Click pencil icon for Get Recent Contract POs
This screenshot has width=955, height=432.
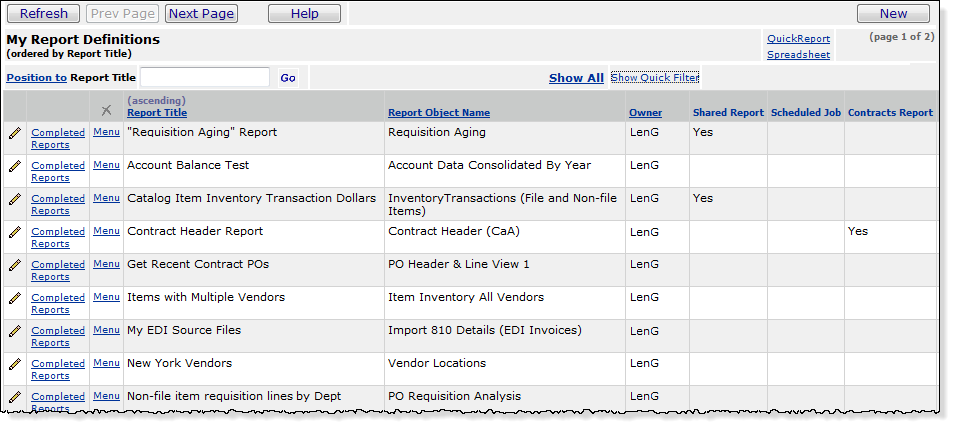[14, 265]
